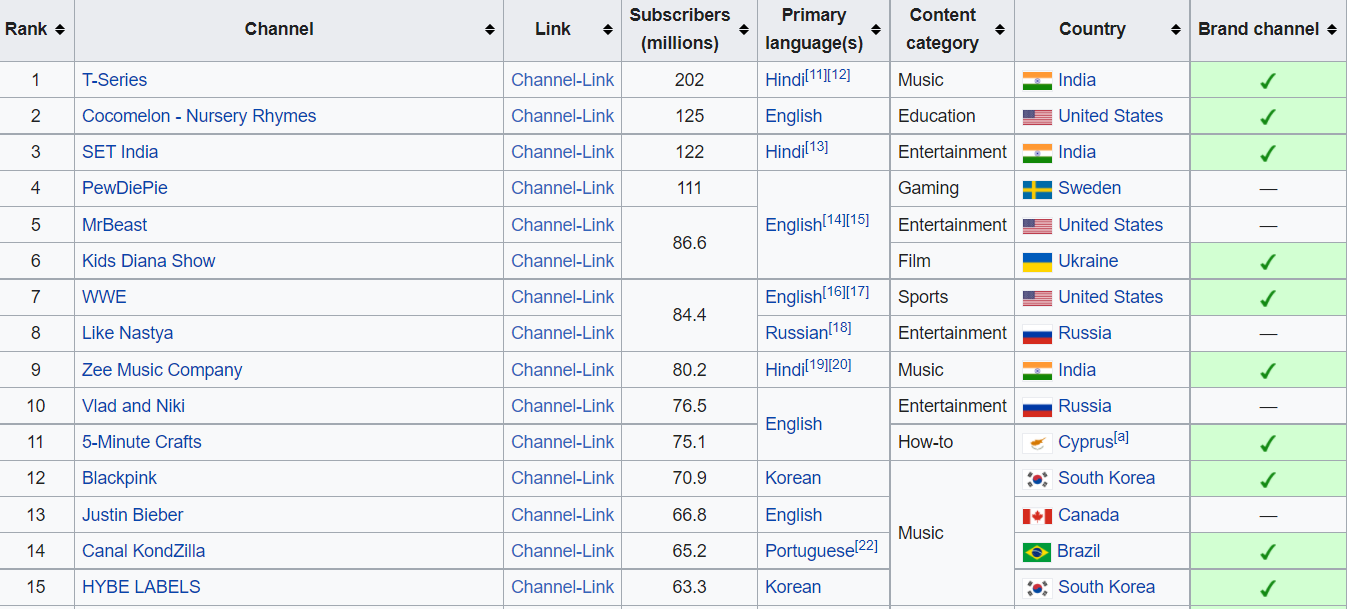The width and height of the screenshot is (1347, 609).
Task: Open Channel-Link for Blackpink
Action: click(x=563, y=478)
